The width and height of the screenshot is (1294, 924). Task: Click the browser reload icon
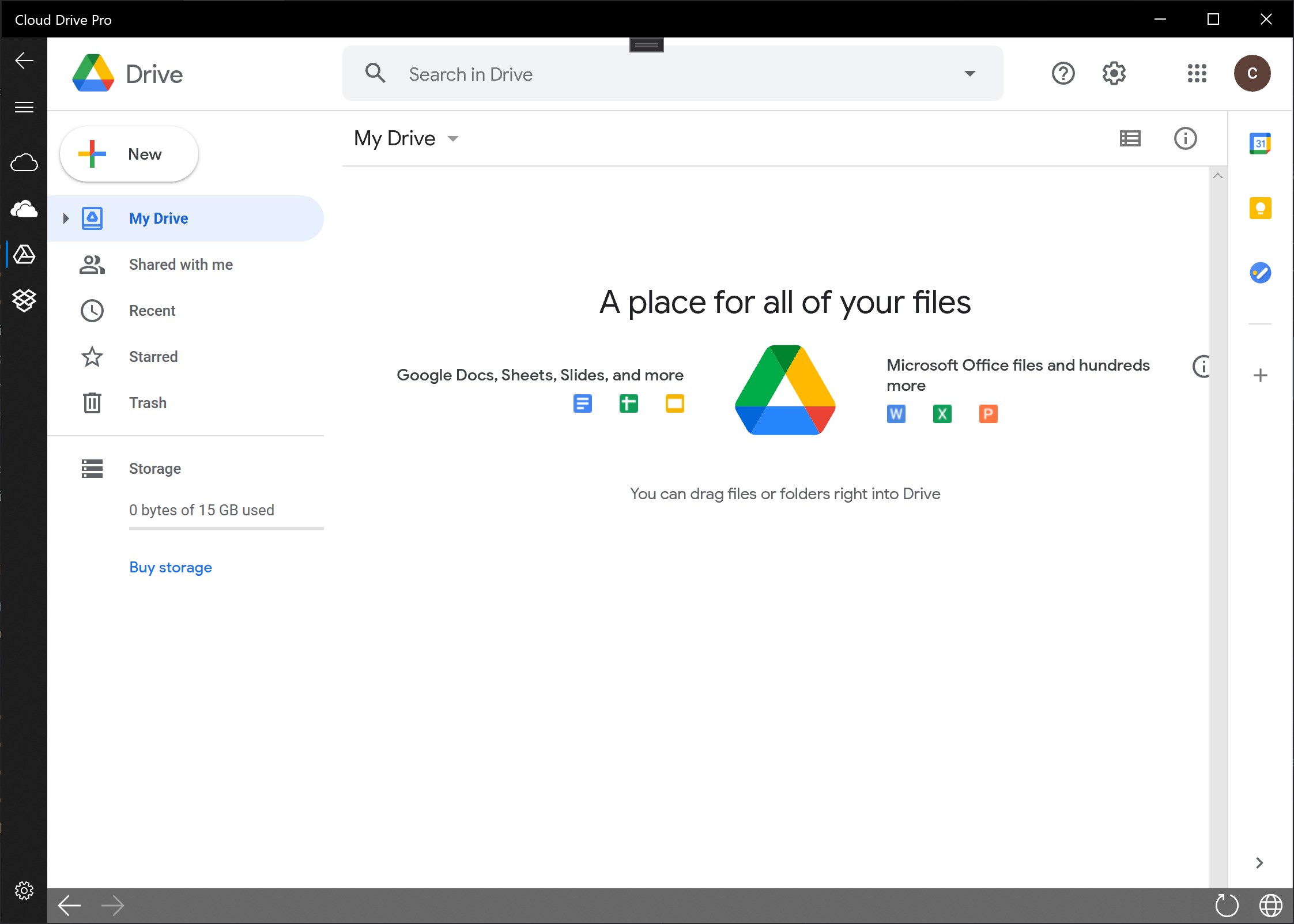(x=1226, y=905)
